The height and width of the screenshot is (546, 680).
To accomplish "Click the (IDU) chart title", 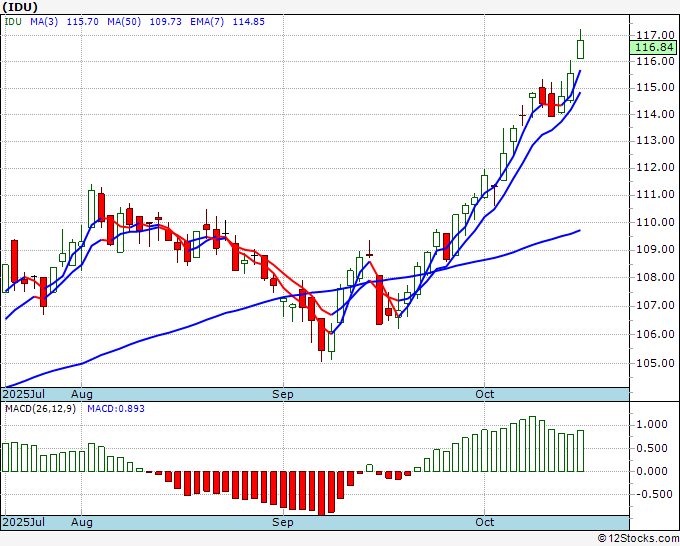I will pyautogui.click(x=20, y=7).
